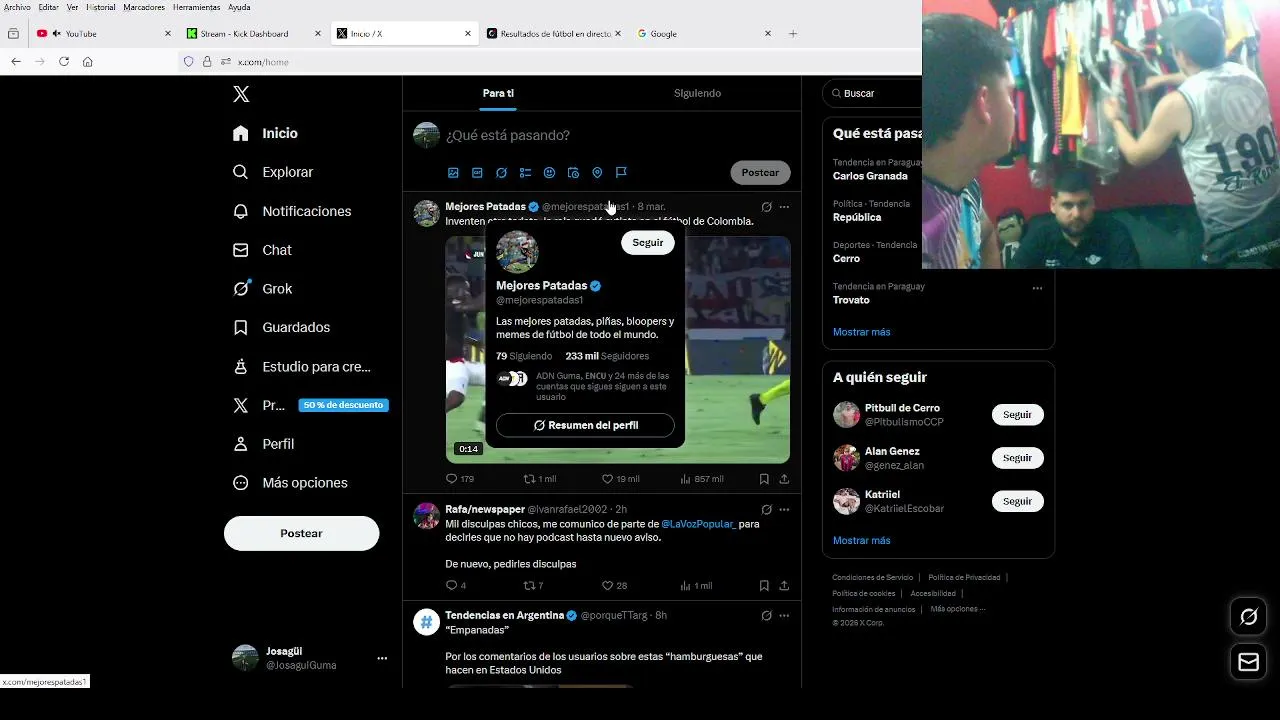Add a GIF to the post
This screenshot has height=720, width=1280.
click(x=477, y=173)
